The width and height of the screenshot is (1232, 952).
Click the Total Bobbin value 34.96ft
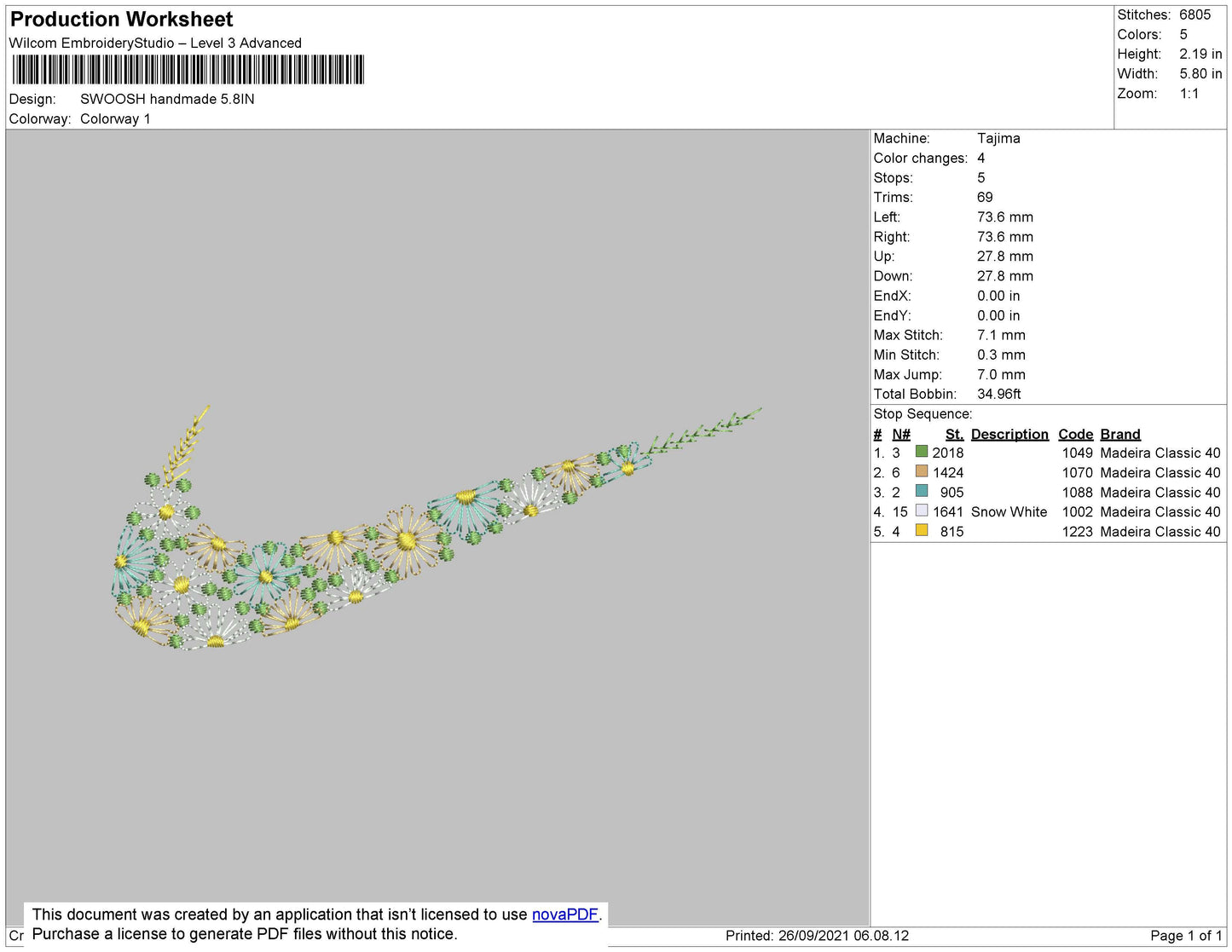[999, 394]
